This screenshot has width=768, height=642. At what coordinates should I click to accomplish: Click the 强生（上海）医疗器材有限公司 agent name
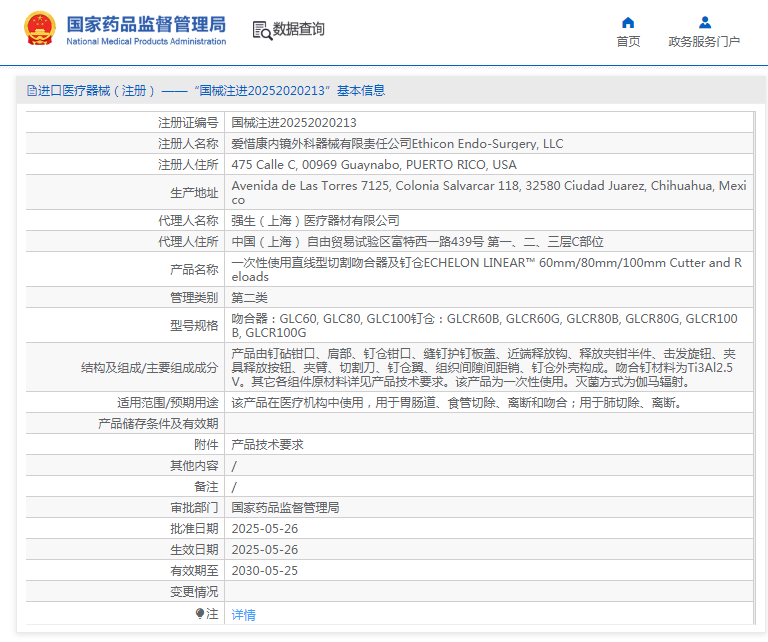(315, 220)
